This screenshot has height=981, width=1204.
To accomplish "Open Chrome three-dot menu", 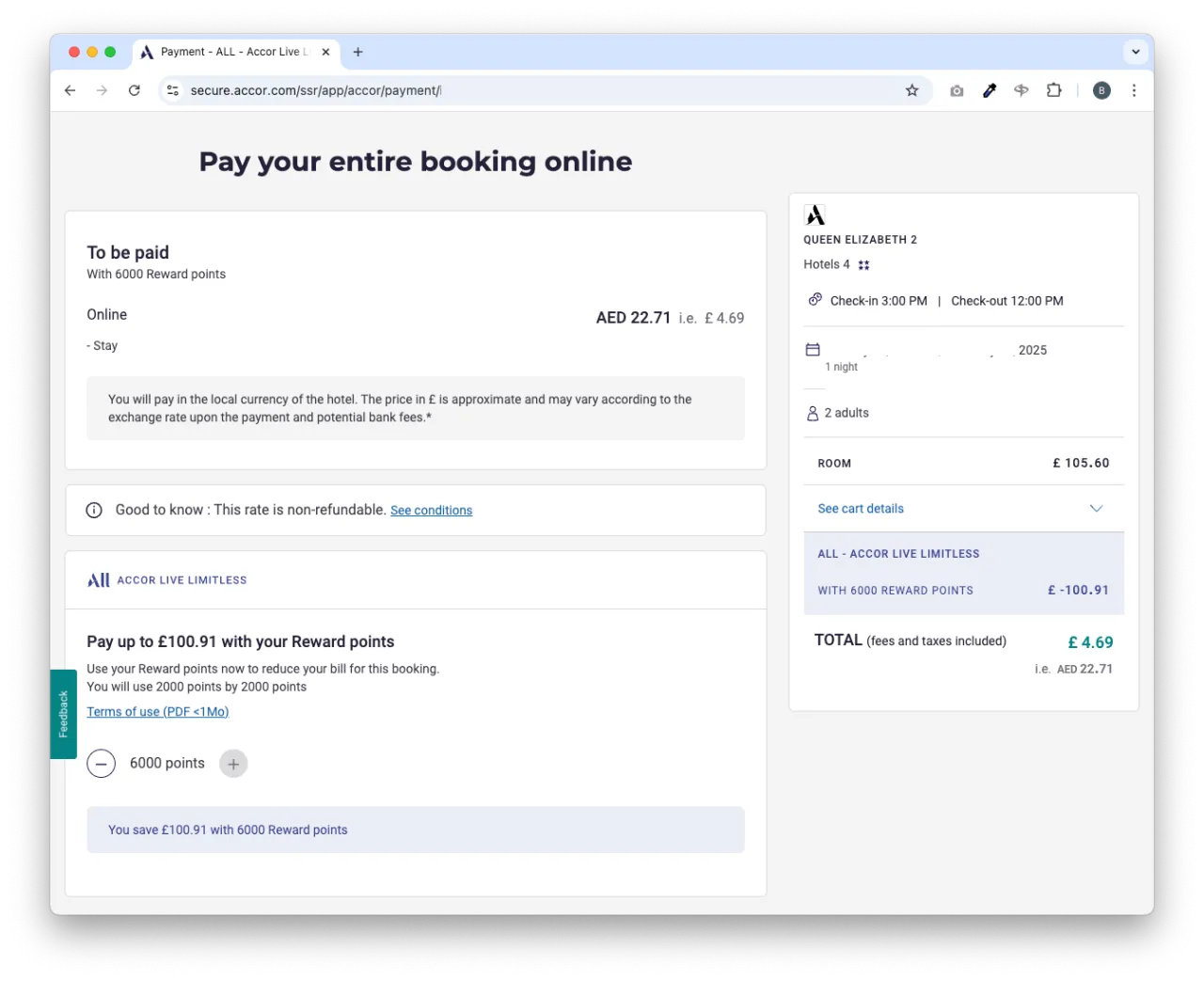I will tap(1133, 90).
